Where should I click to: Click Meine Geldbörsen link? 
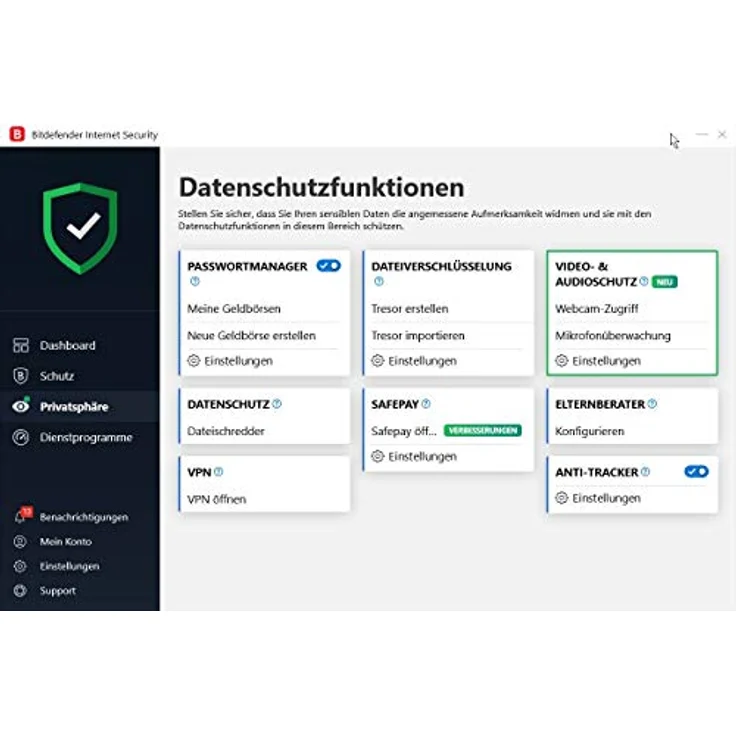tap(234, 309)
